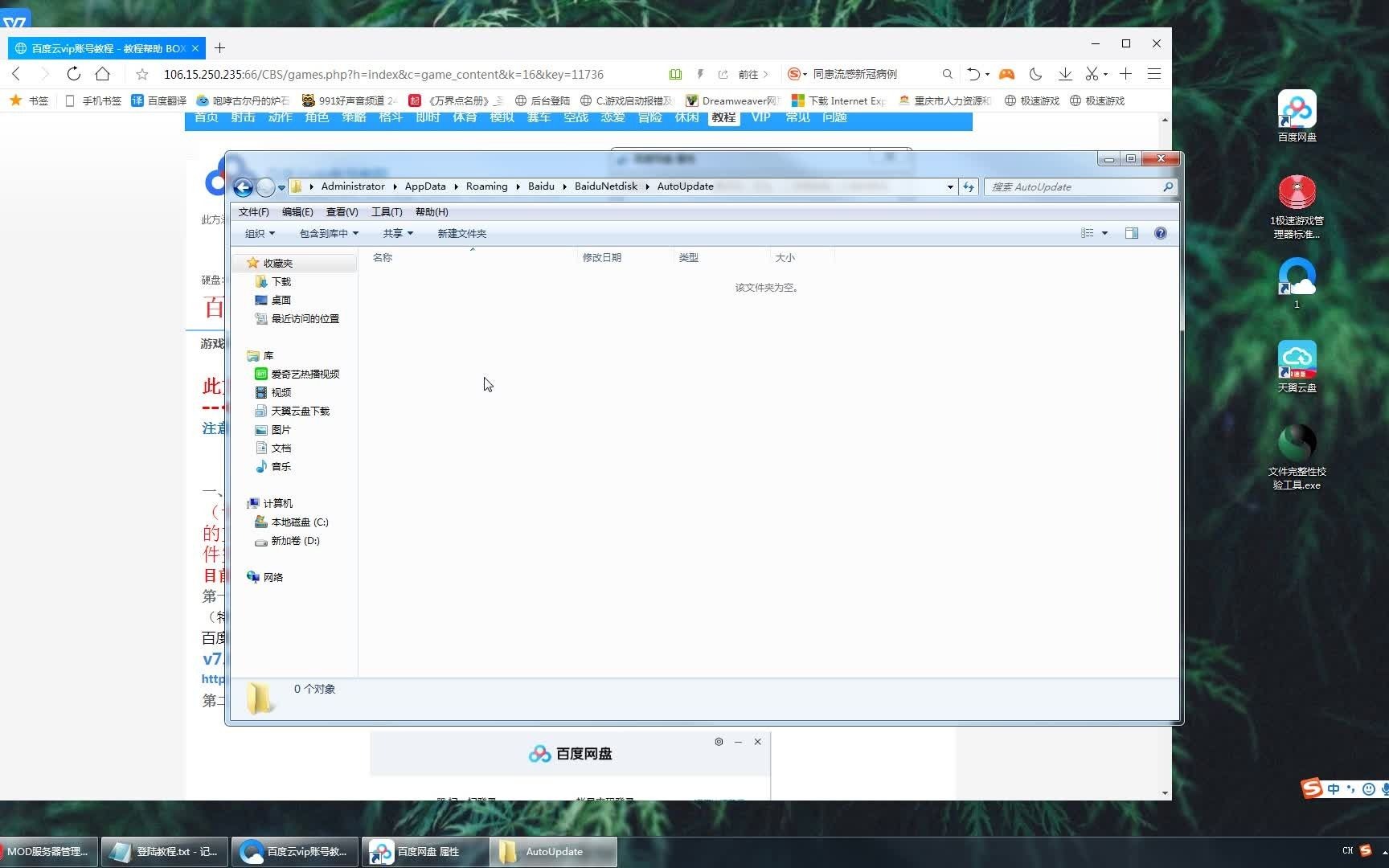Viewport: 1389px width, 868px height.
Task: Reload the browser page
Action: pyautogui.click(x=73, y=74)
